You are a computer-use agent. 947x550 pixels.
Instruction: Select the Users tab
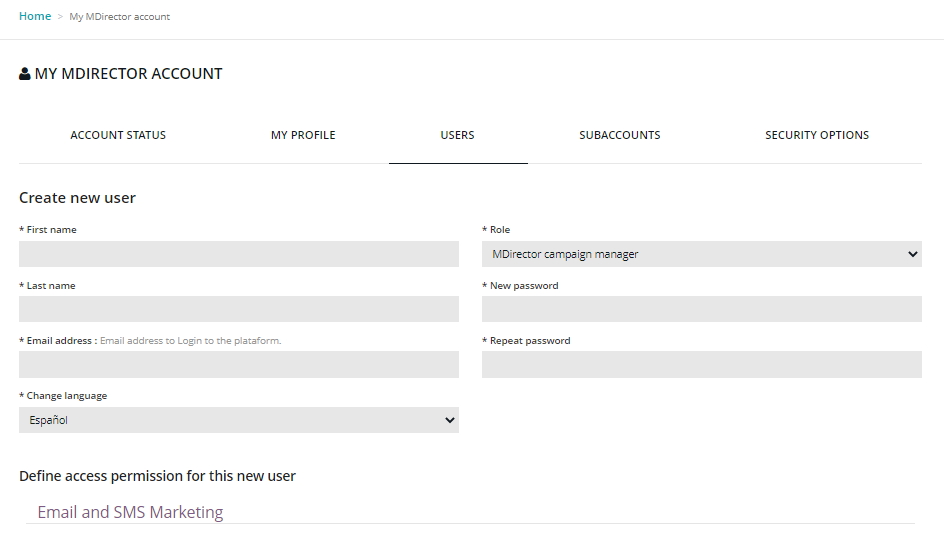(457, 135)
